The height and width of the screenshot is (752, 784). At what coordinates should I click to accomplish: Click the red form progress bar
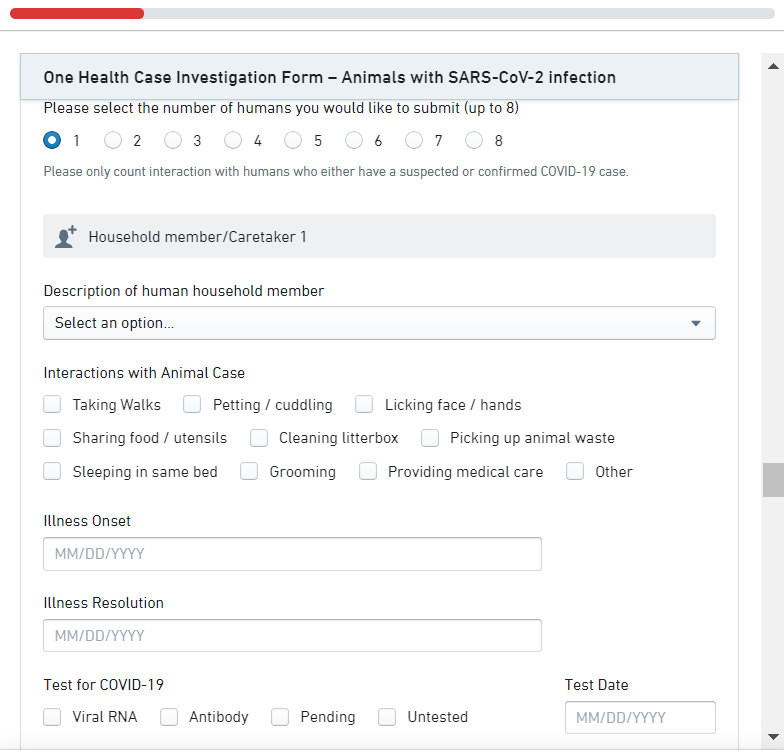click(76, 14)
